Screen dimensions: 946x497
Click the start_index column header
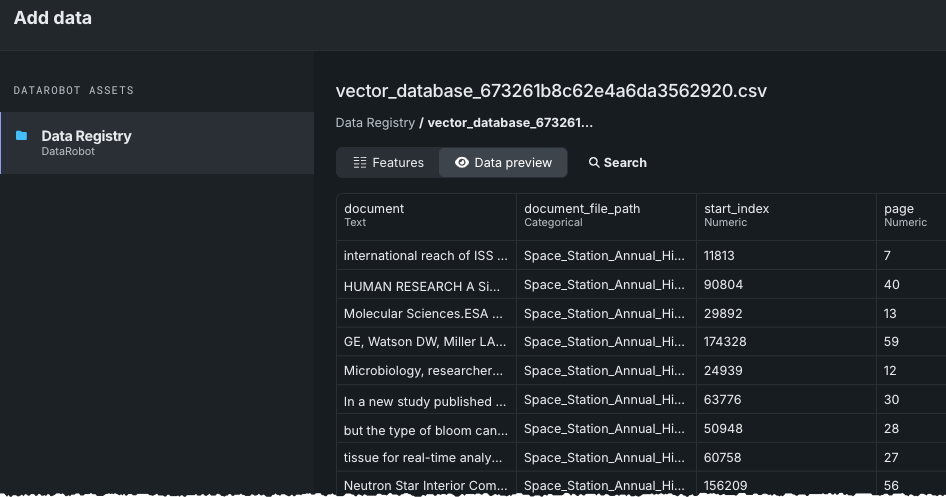coord(736,209)
